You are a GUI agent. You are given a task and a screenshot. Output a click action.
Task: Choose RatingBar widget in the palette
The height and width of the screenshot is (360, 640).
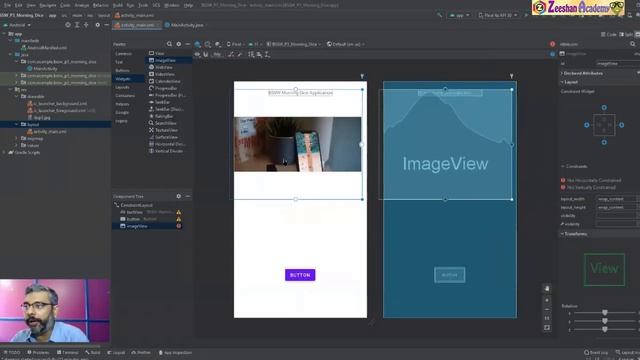pos(164,116)
